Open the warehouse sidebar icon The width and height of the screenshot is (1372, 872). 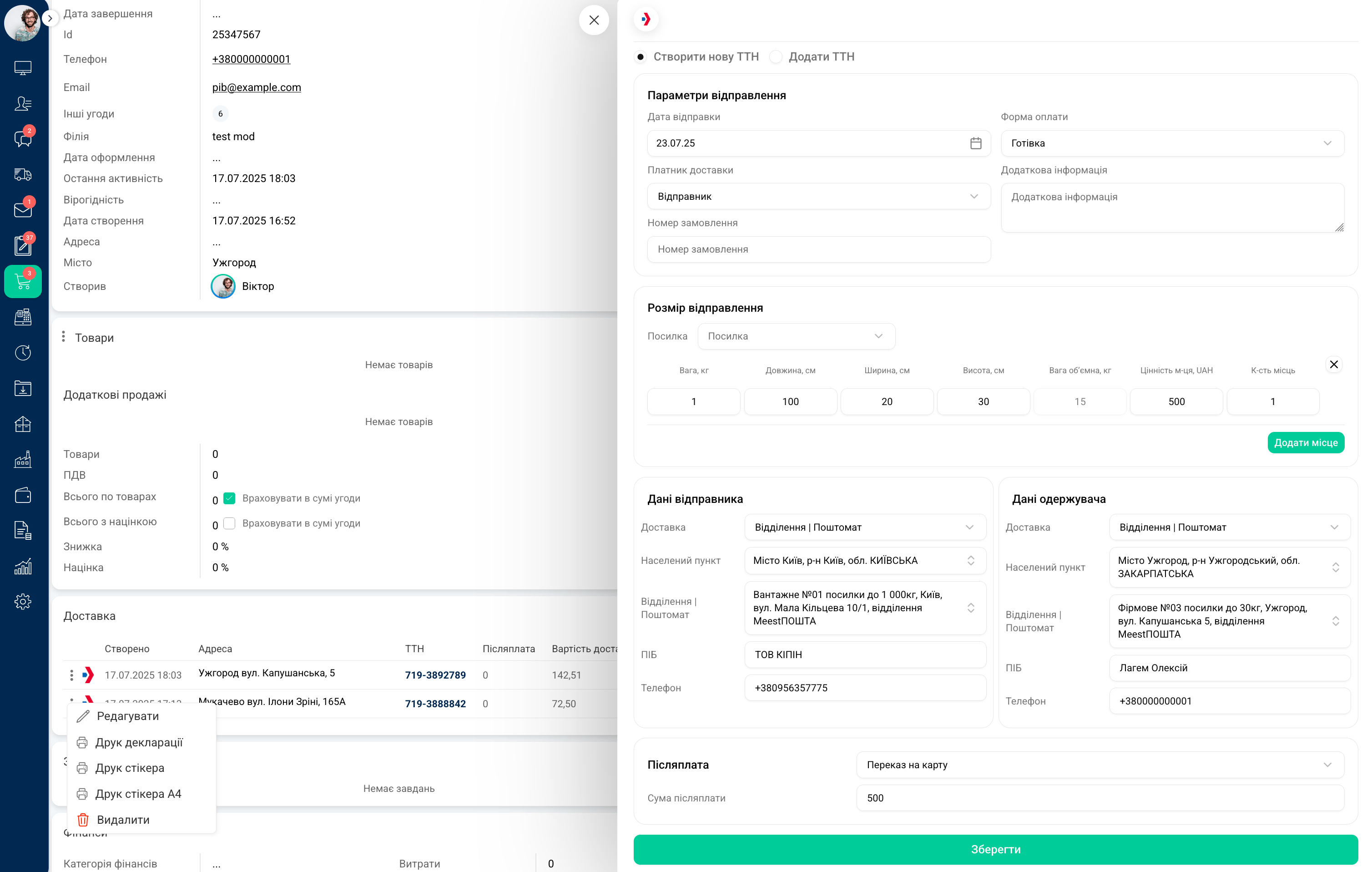coord(23,424)
